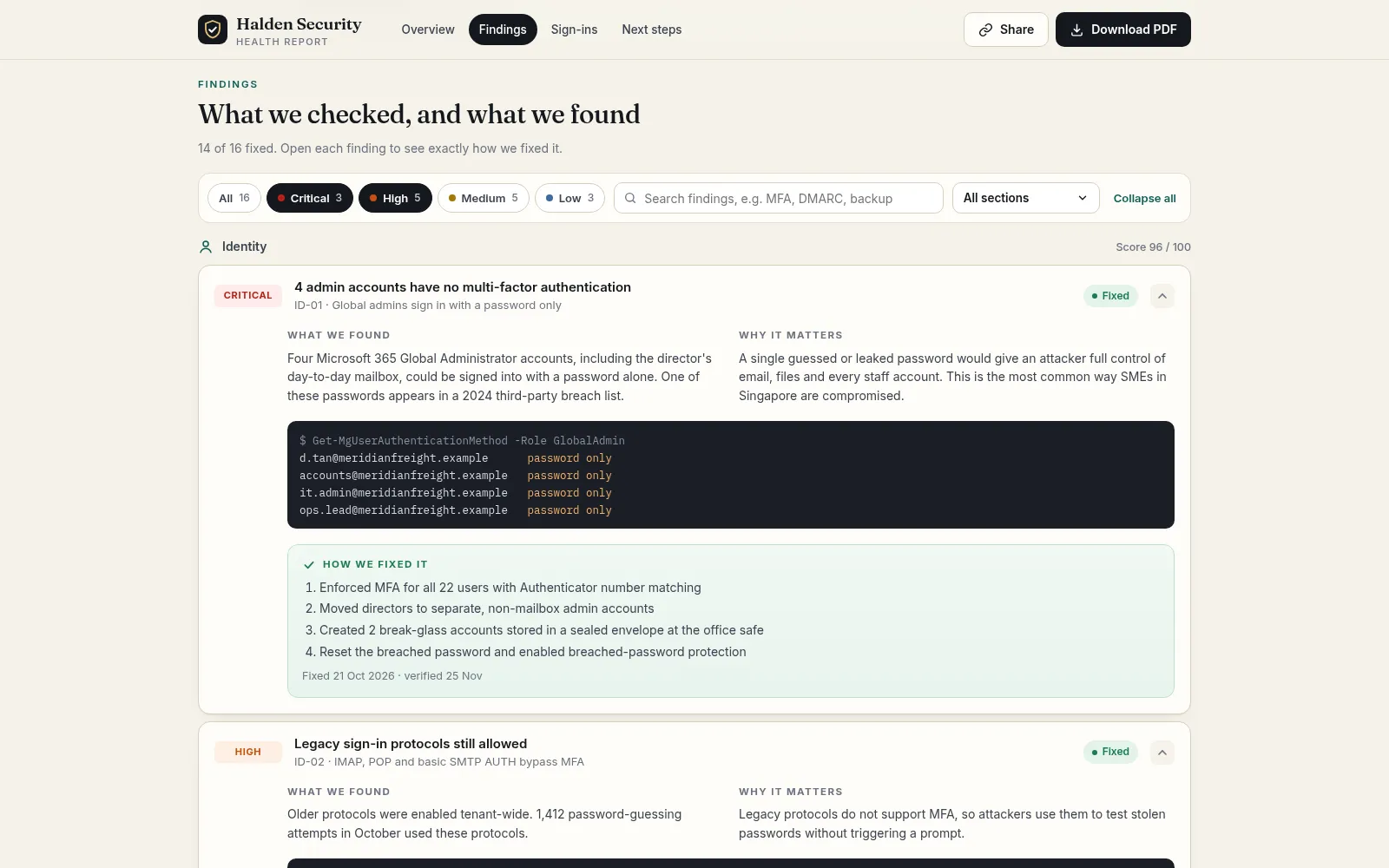Go to the Sign-ins tab
This screenshot has height=868, width=1389.
point(574,30)
